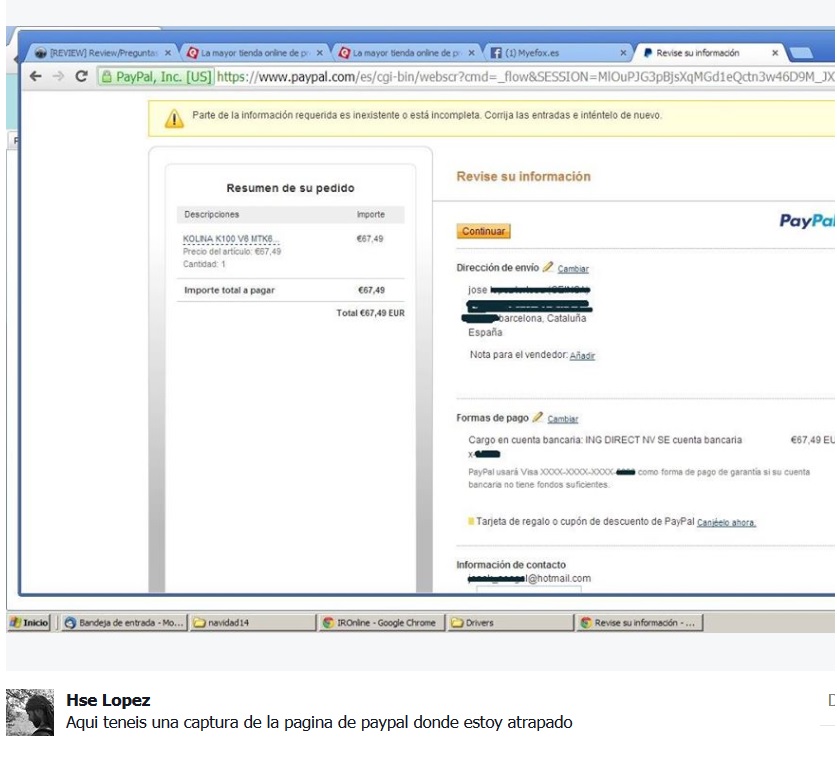
Task: Click the yellow warning triangle icon
Action: (x=174, y=118)
